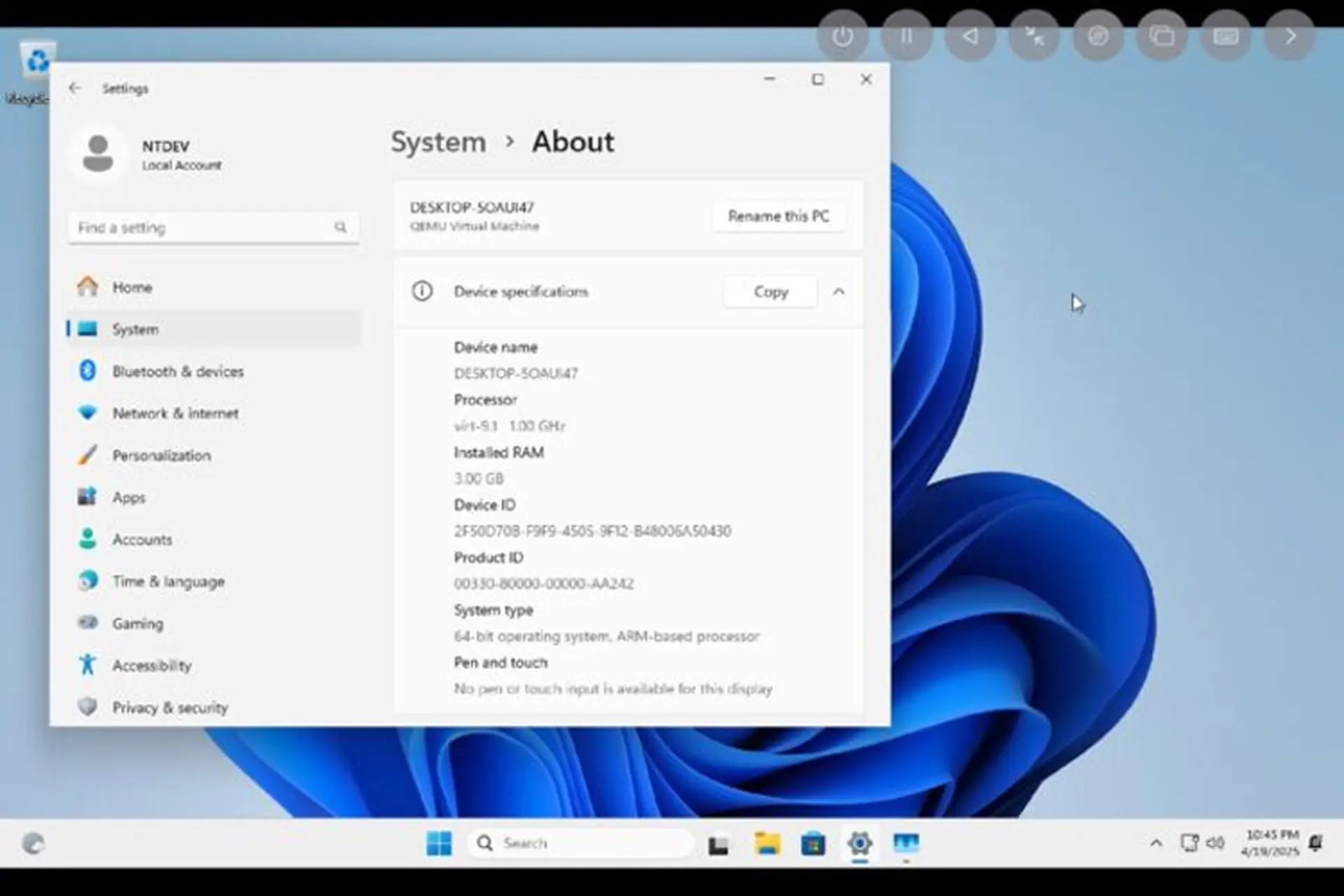This screenshot has height=896, width=1344.
Task: Open the on-screen keyboard from the control bar
Action: 1226,35
